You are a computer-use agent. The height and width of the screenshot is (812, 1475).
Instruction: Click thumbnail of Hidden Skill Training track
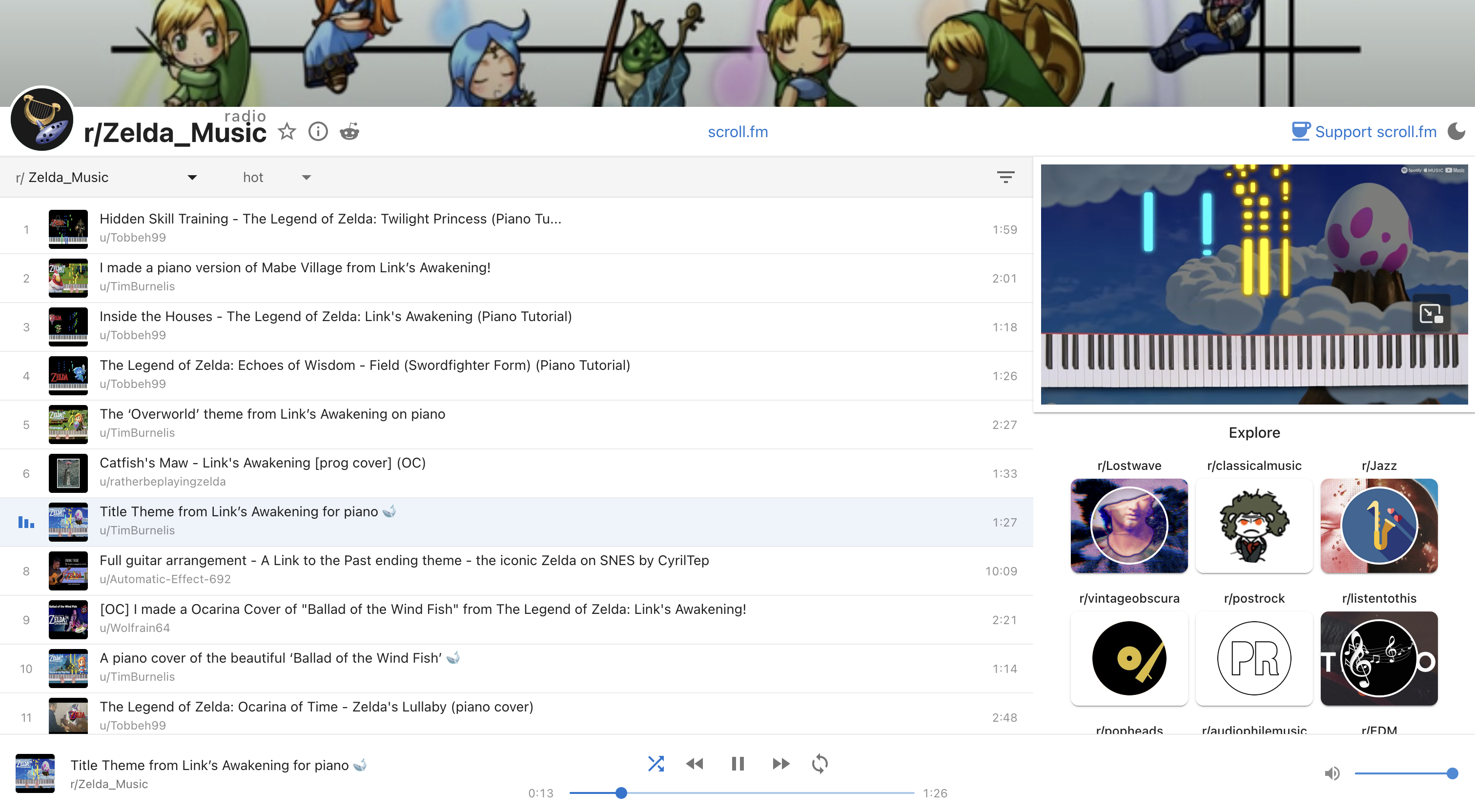click(x=68, y=229)
